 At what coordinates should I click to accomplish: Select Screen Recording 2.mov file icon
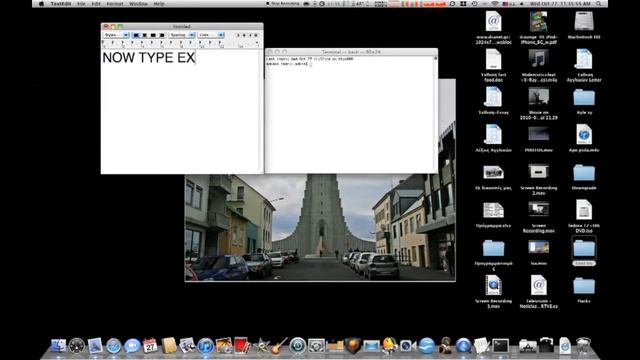[x=539, y=171]
